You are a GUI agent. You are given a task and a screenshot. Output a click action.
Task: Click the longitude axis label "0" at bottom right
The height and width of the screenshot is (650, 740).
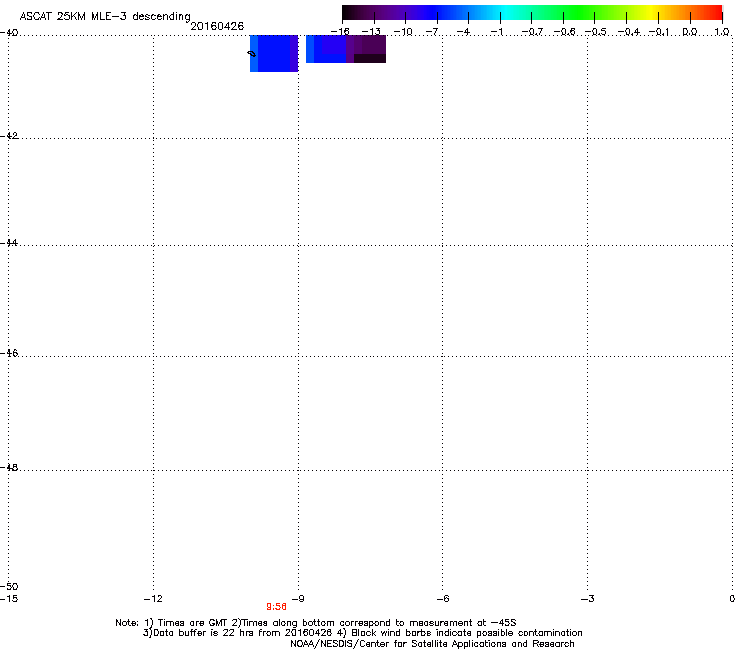[732, 599]
